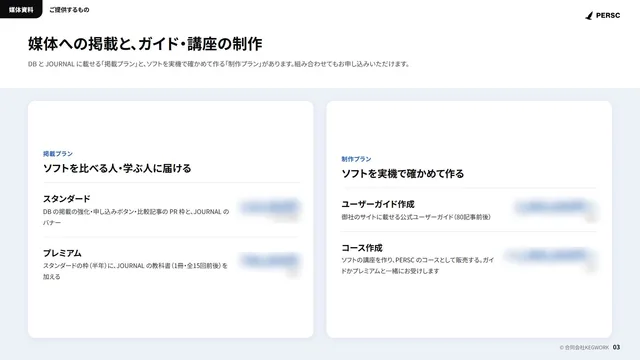Viewport: 640px width, 360px height.
Task: Click the 掲載プラン label
Action: [58, 153]
